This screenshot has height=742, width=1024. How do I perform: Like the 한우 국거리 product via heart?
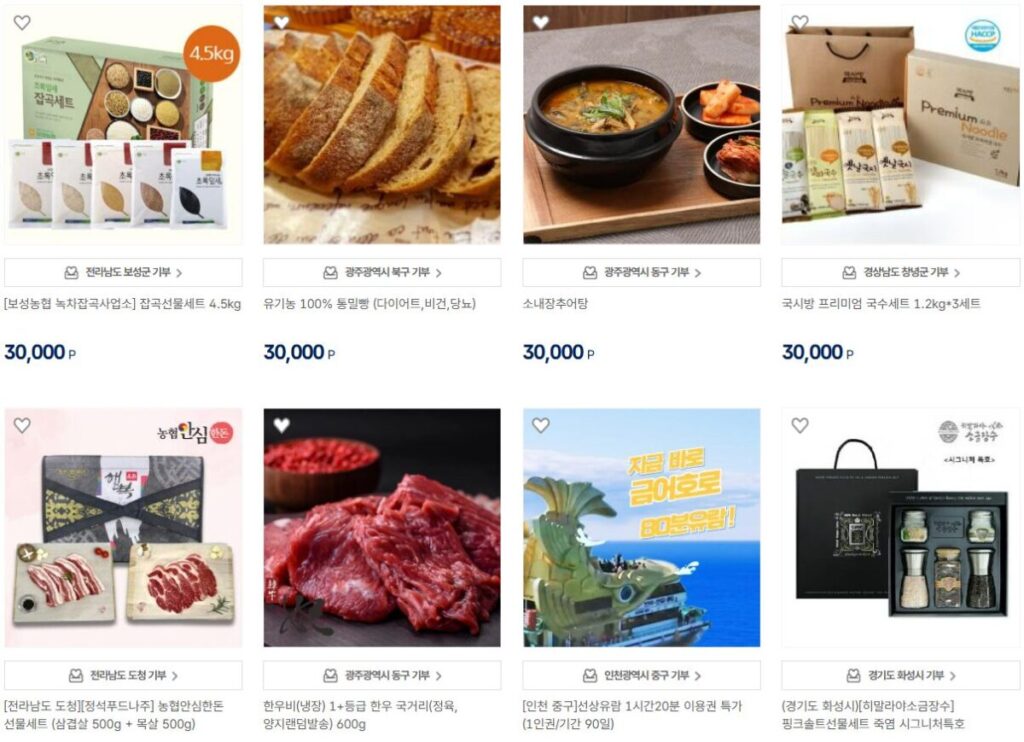(x=281, y=426)
